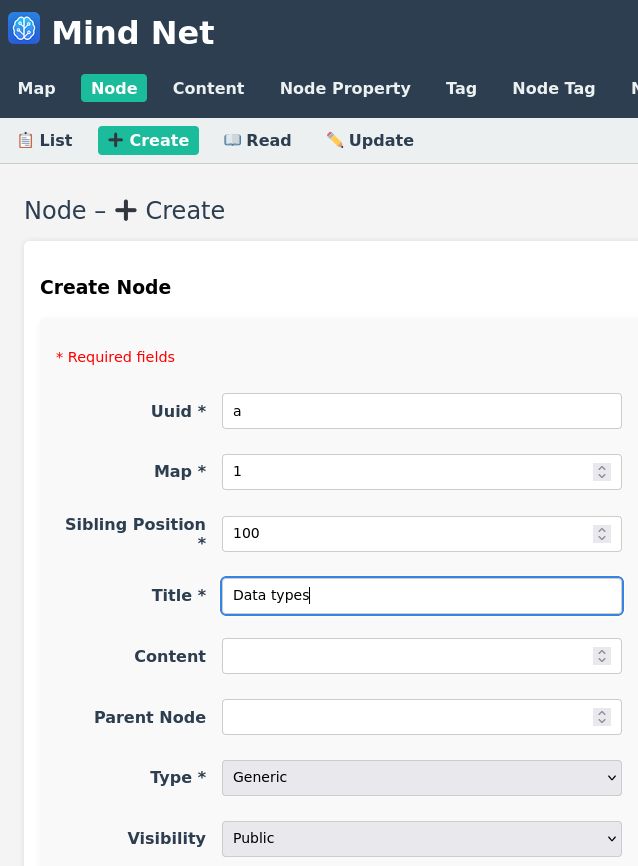Click into the Title field
Viewport: 638px width, 866px height.
coord(422,595)
